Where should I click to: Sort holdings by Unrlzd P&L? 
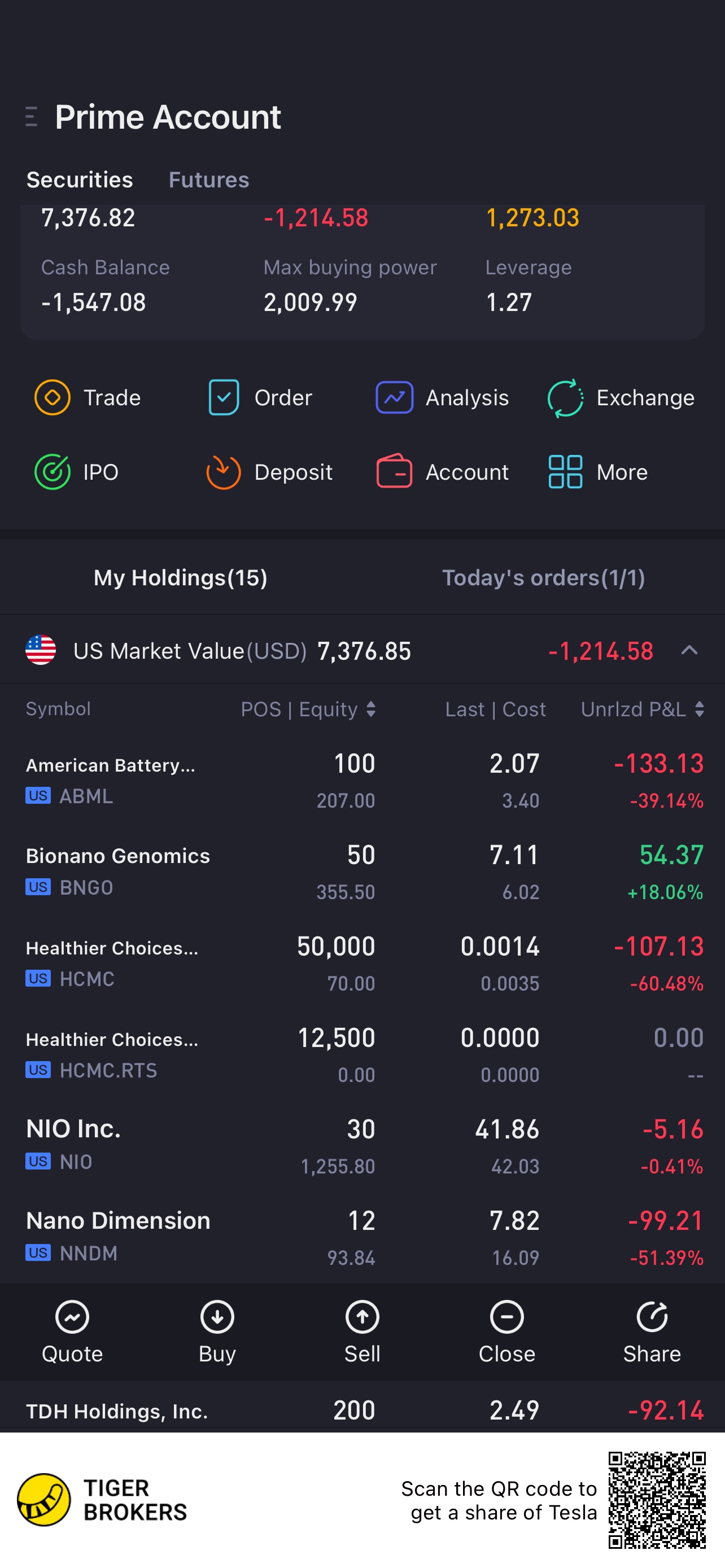642,709
